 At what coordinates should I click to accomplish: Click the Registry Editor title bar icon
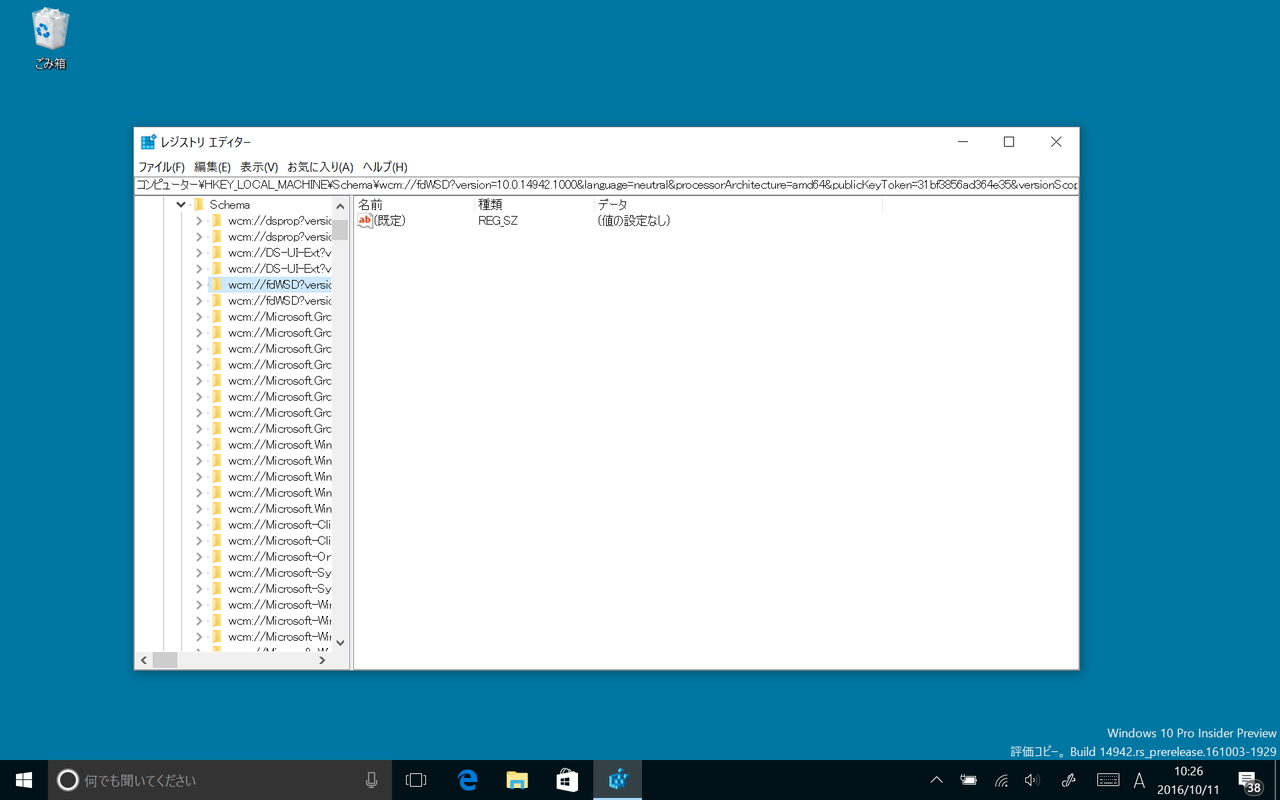click(148, 142)
